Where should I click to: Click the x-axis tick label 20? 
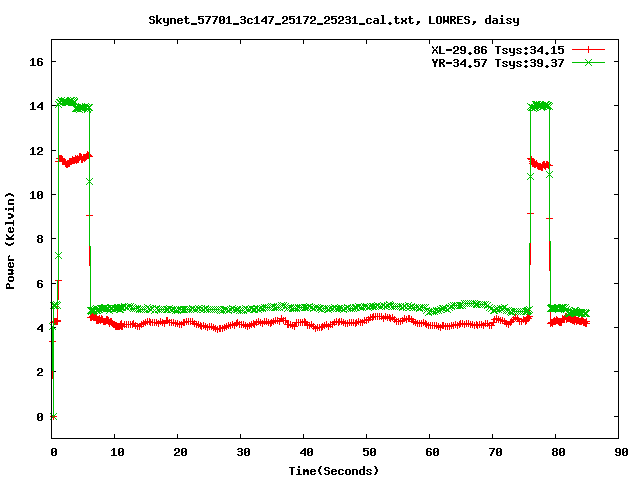tap(180, 452)
